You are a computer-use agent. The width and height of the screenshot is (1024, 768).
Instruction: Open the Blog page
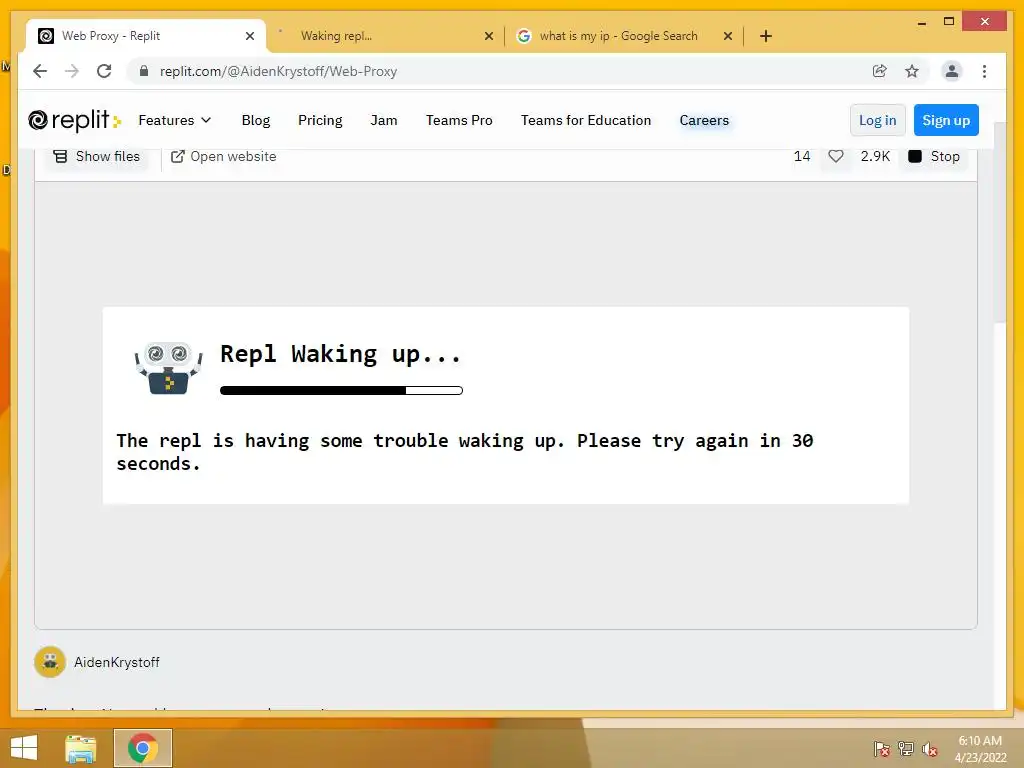click(x=255, y=120)
